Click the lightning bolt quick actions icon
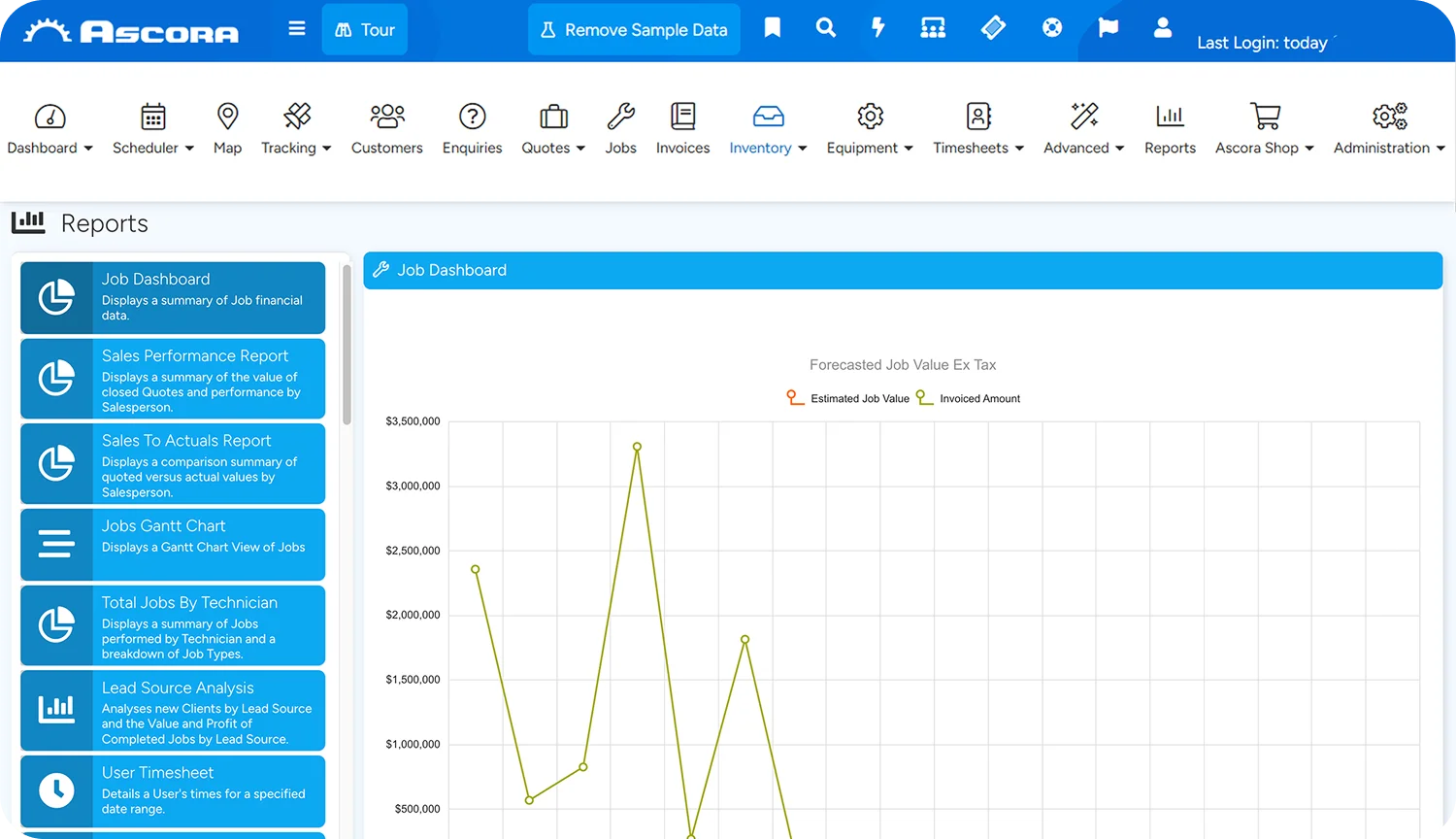 (x=878, y=28)
